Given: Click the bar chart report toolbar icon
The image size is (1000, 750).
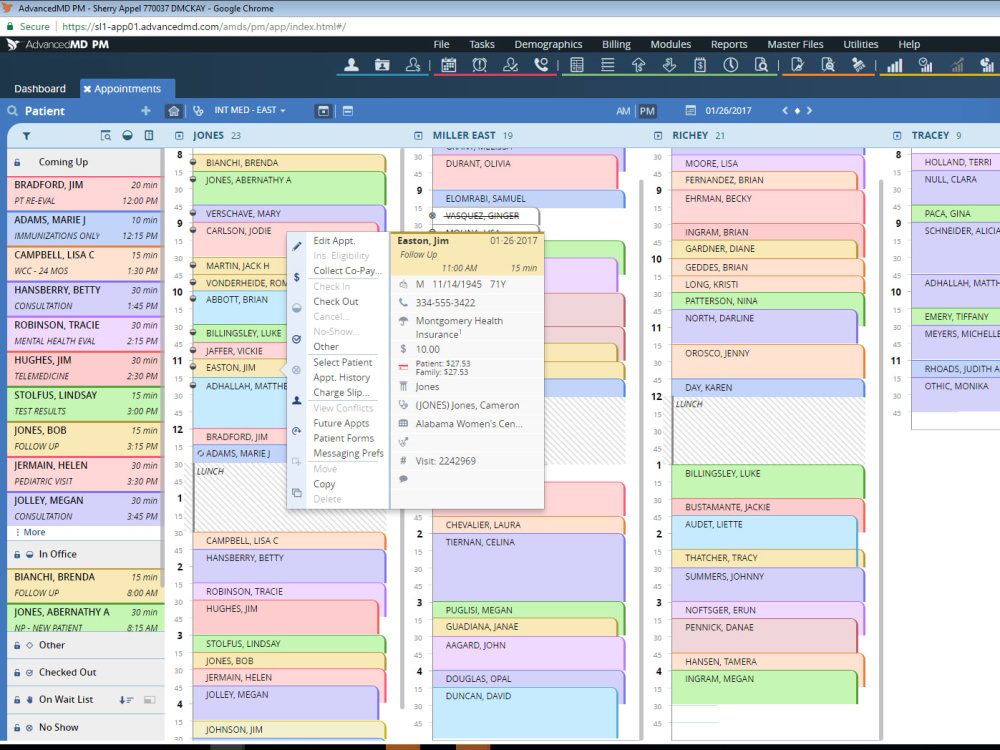Looking at the screenshot, I should 895,65.
